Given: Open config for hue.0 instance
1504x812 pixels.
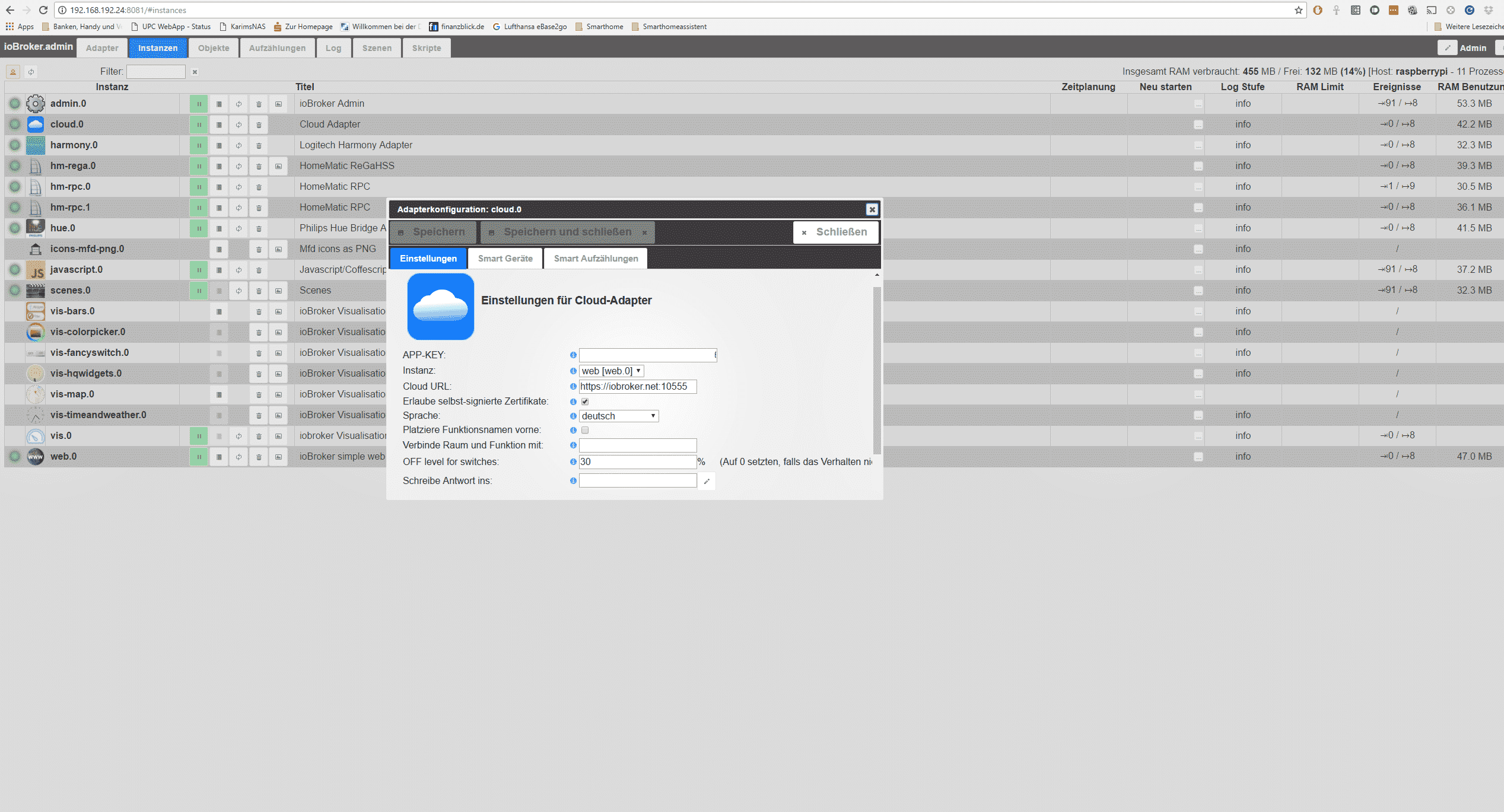Looking at the screenshot, I should pos(219,228).
